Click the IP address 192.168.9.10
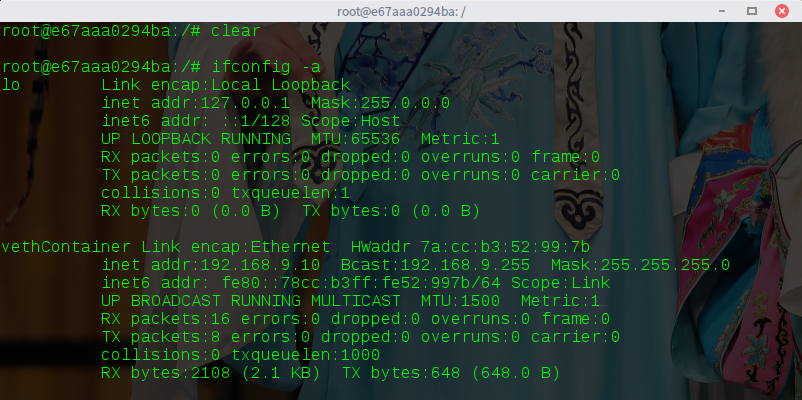The height and width of the screenshot is (400, 802). pyautogui.click(x=260, y=265)
